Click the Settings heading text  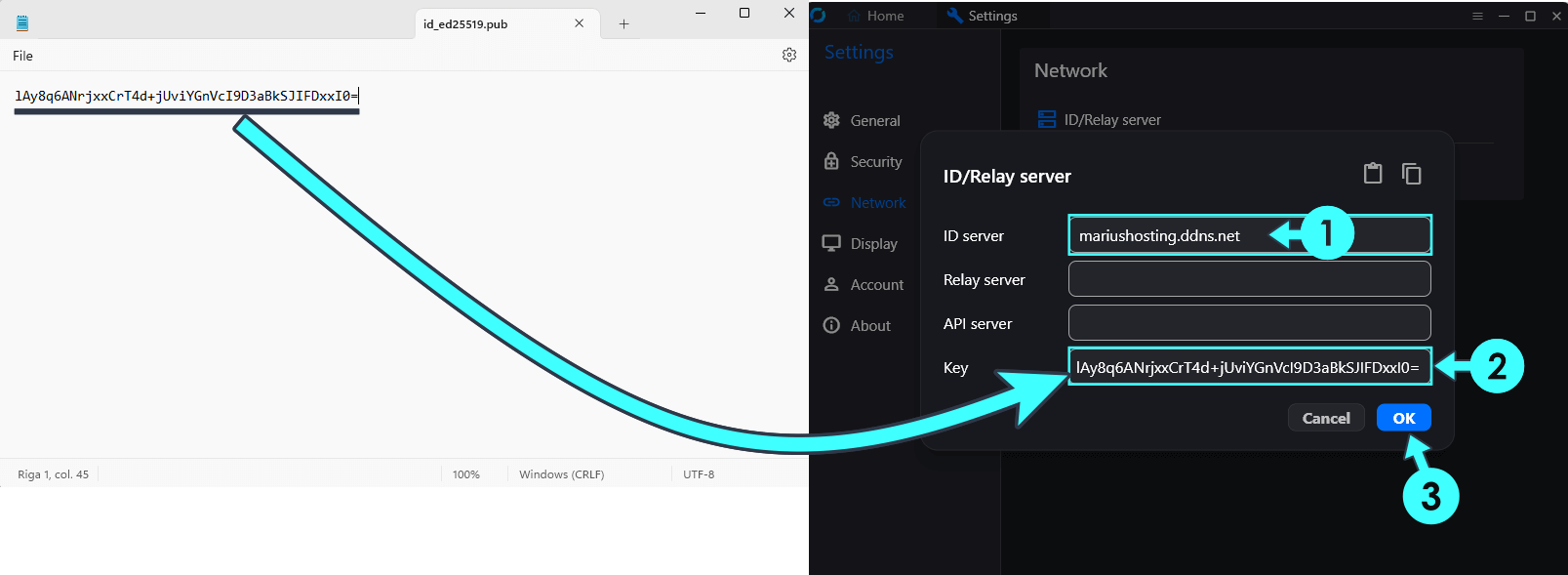click(859, 52)
